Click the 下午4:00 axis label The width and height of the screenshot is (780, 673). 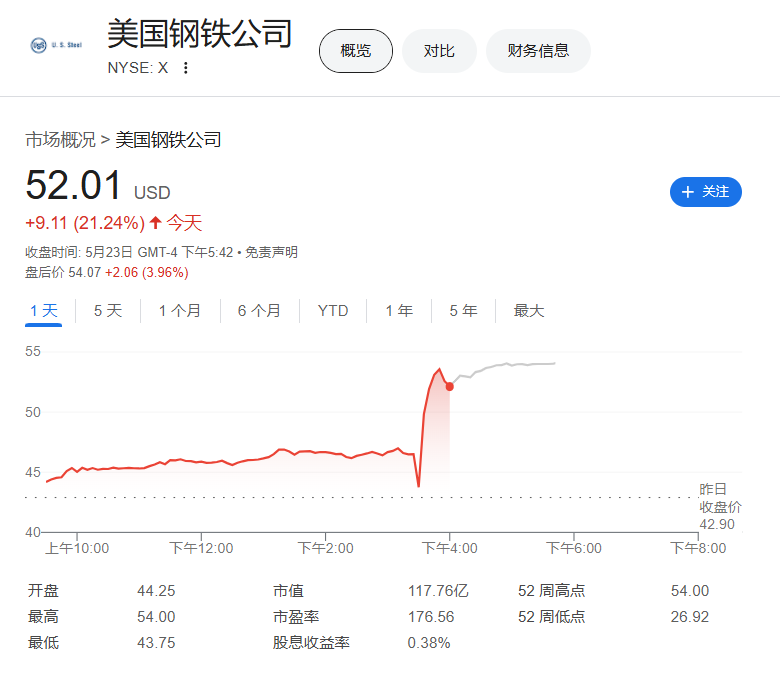tap(450, 548)
